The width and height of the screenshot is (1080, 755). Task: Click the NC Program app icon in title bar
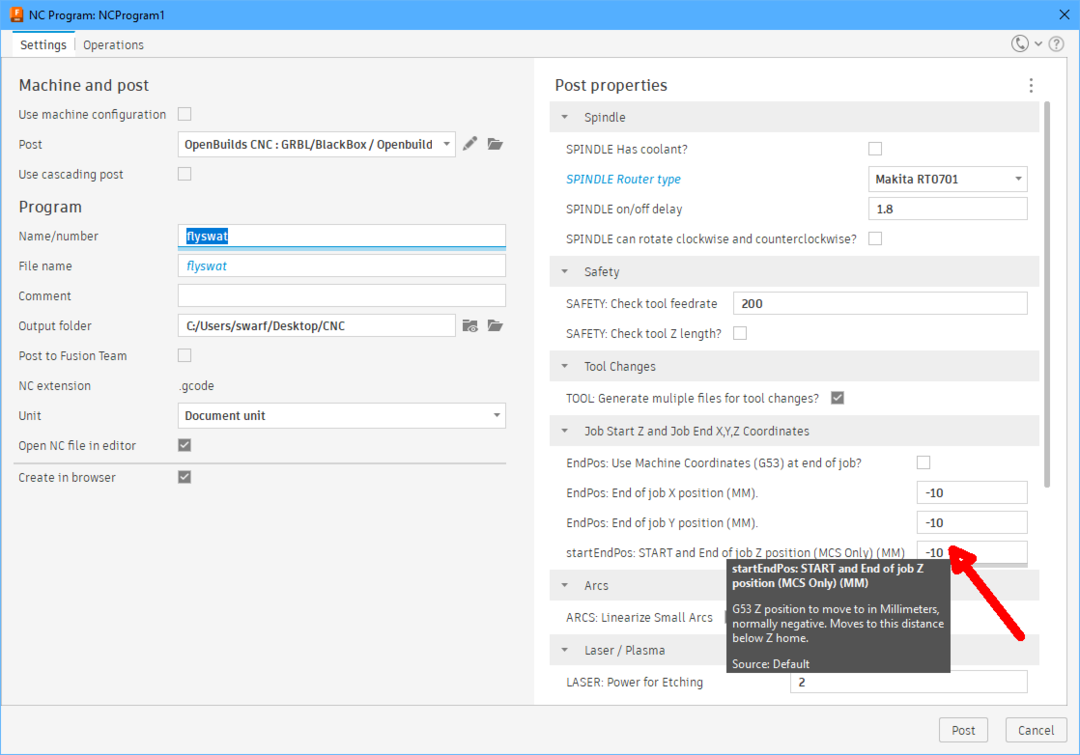15,14
